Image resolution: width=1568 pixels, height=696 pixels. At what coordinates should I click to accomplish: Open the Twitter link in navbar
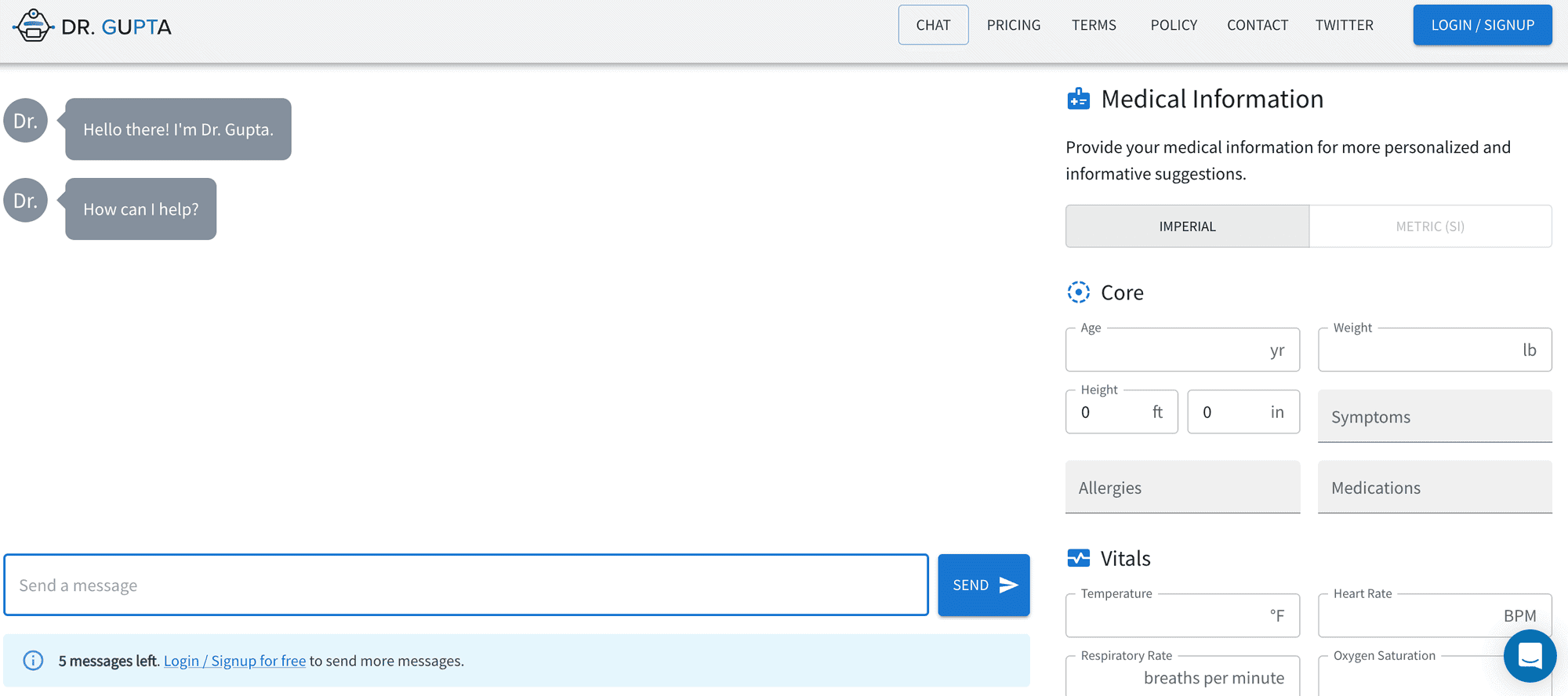click(1345, 25)
